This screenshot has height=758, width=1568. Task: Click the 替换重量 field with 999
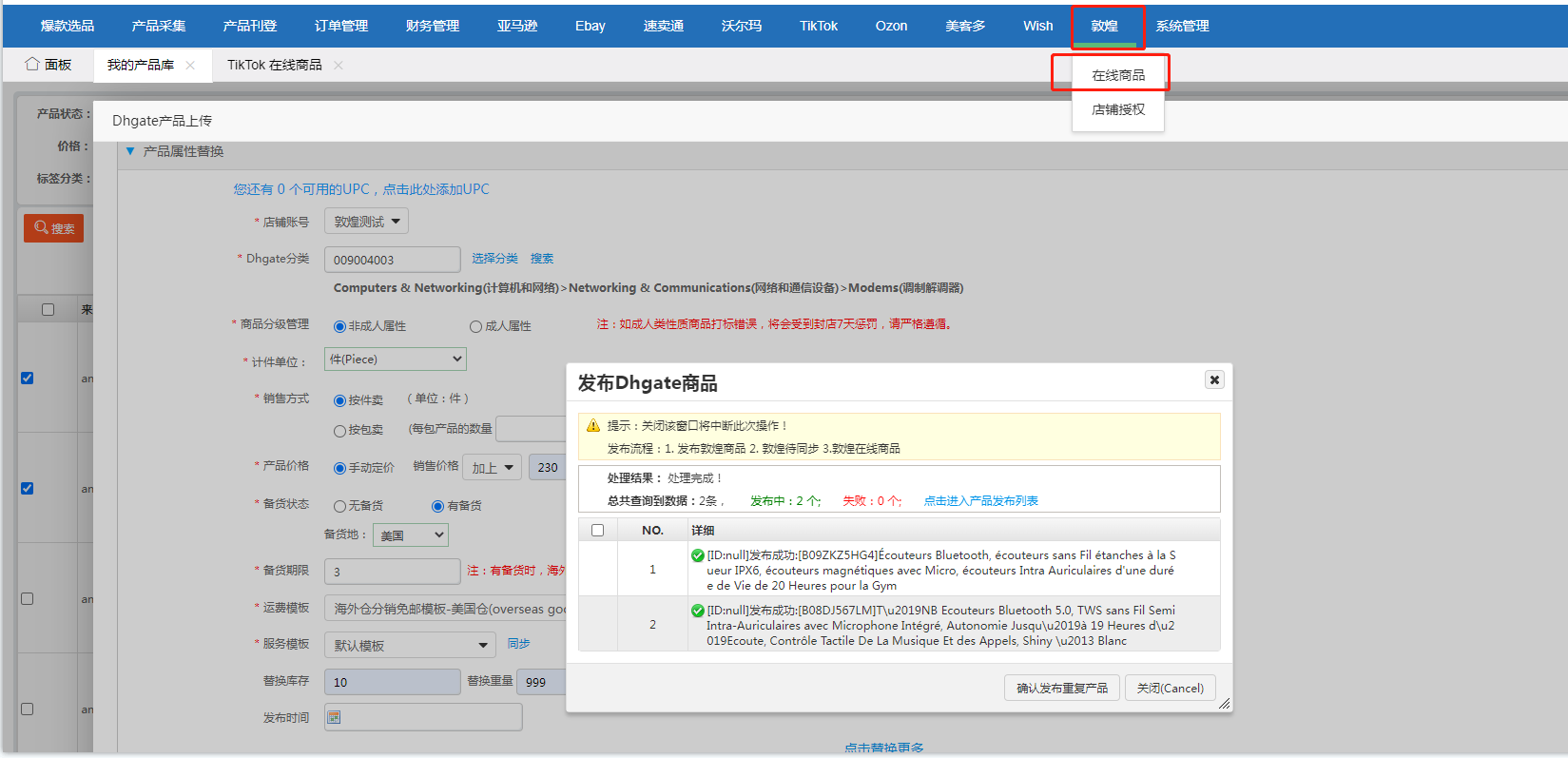click(543, 682)
